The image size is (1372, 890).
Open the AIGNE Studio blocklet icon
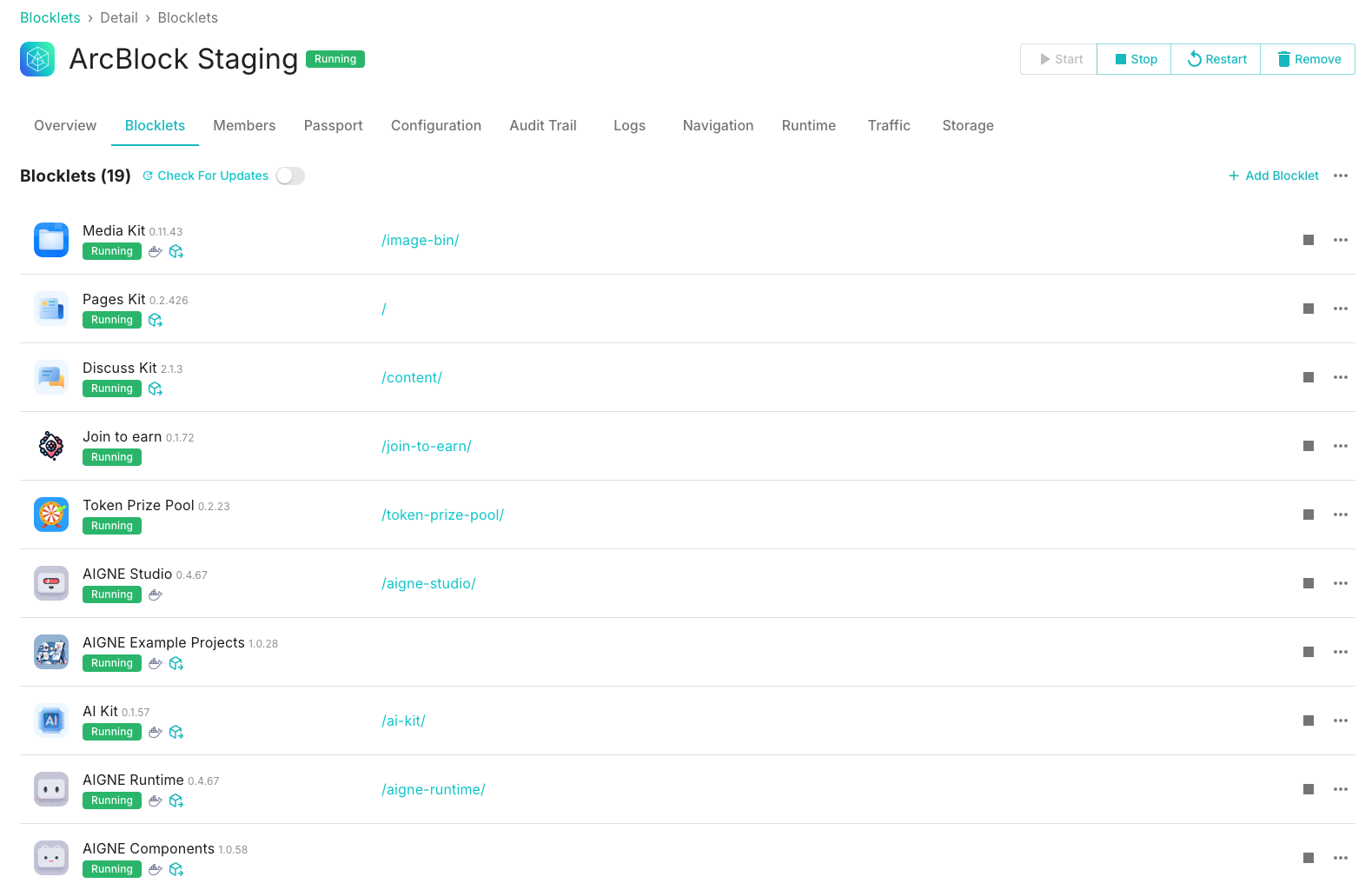pos(51,583)
